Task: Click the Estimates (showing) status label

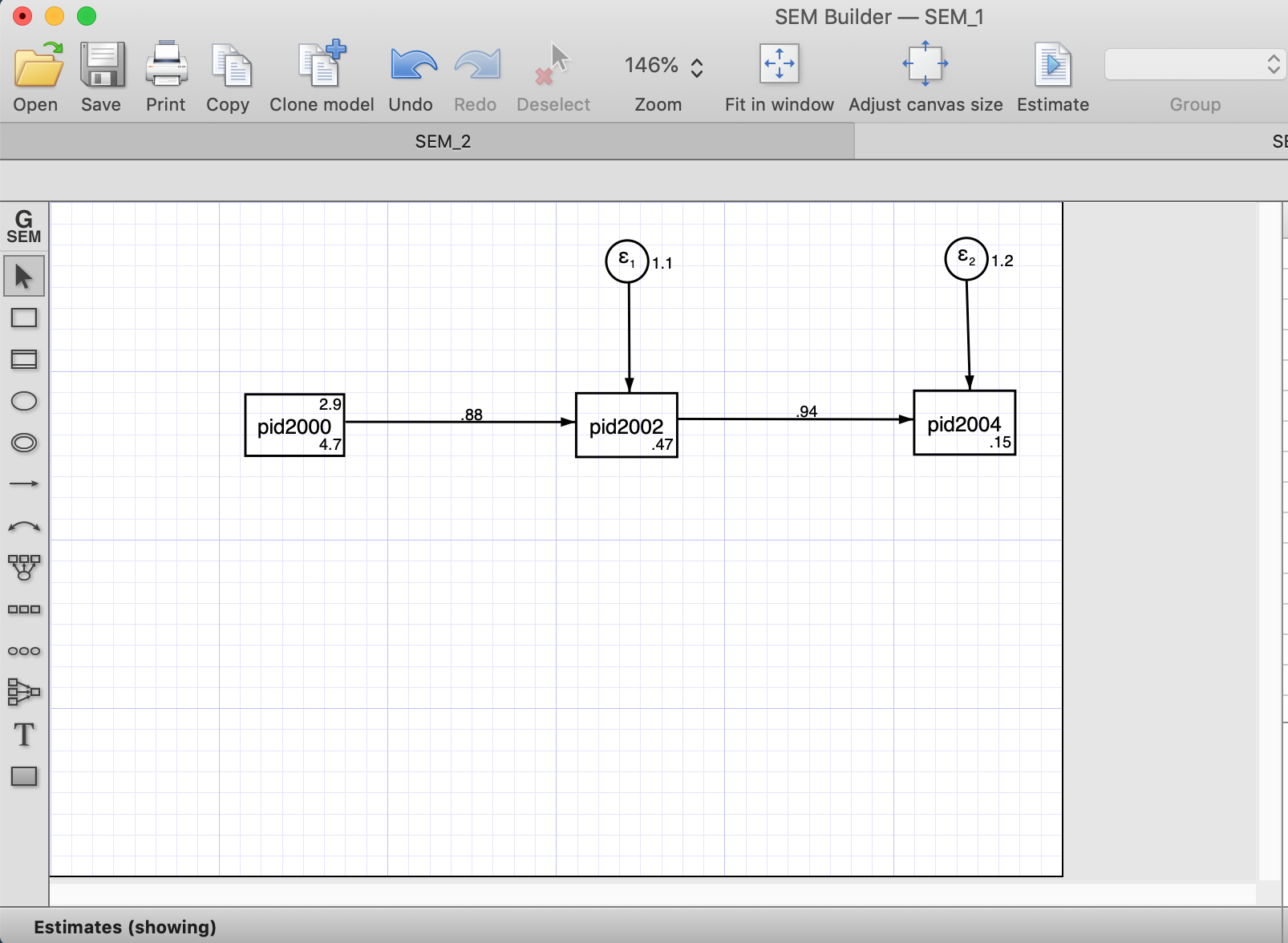Action: coord(125,927)
